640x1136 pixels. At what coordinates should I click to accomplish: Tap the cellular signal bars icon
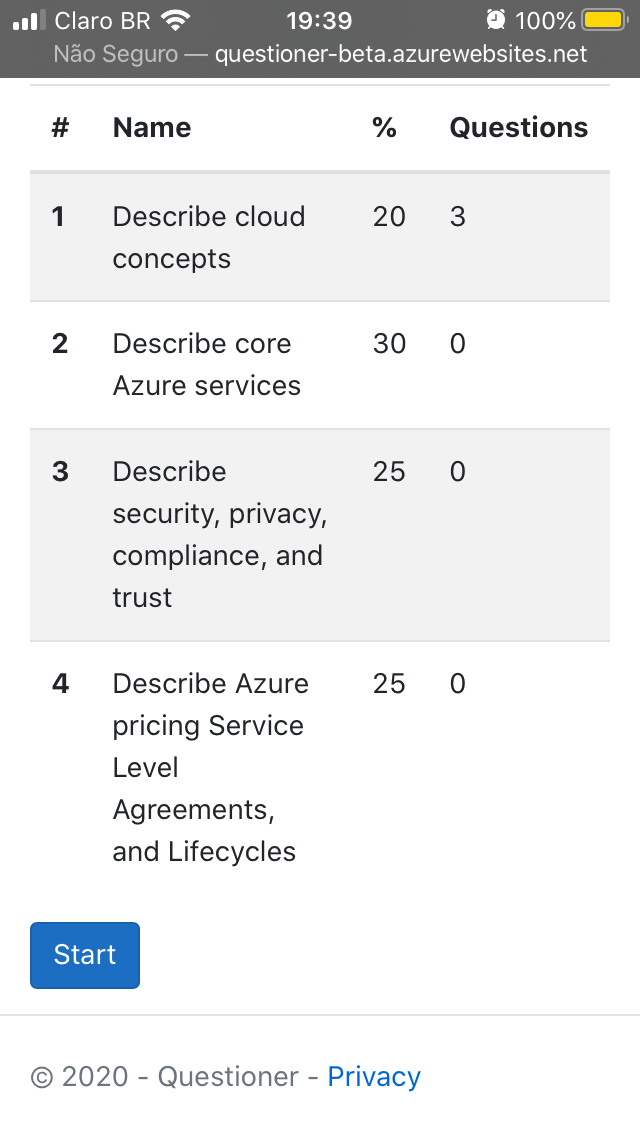pos(30,20)
